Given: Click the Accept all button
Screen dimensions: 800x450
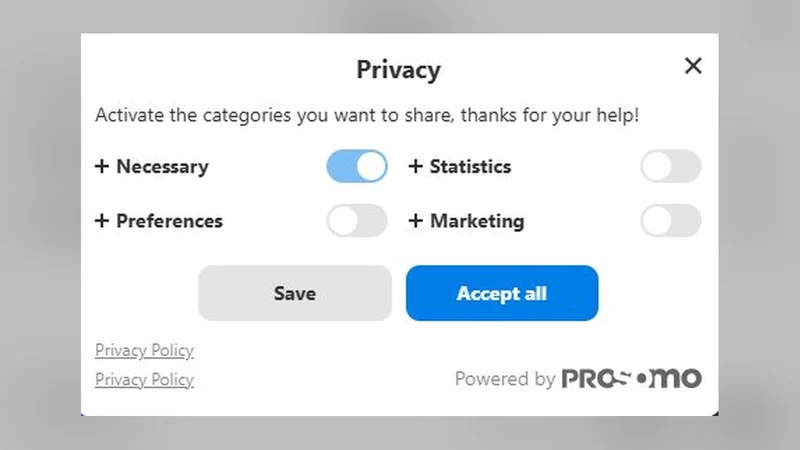Looking at the screenshot, I should pyautogui.click(x=502, y=293).
